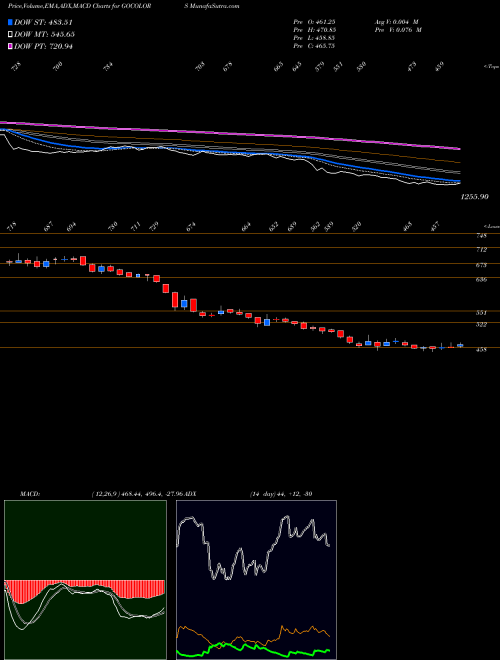The width and height of the screenshot is (500, 660).
Task: Click inside the MACD histogram panel
Action: [85, 580]
